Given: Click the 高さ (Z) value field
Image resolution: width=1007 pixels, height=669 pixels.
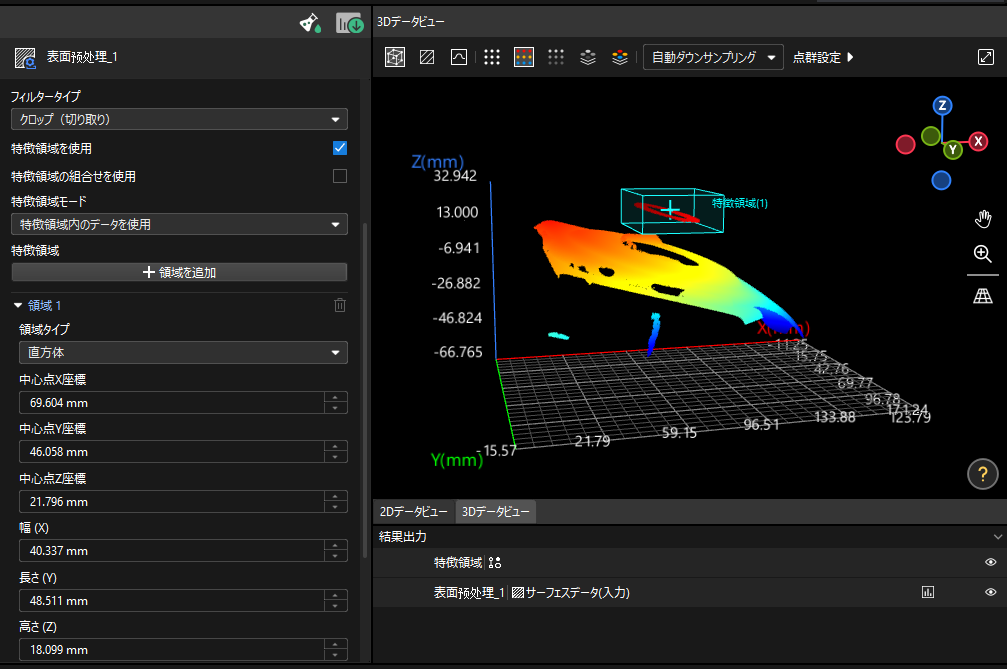Looking at the screenshot, I should click(x=171, y=650).
